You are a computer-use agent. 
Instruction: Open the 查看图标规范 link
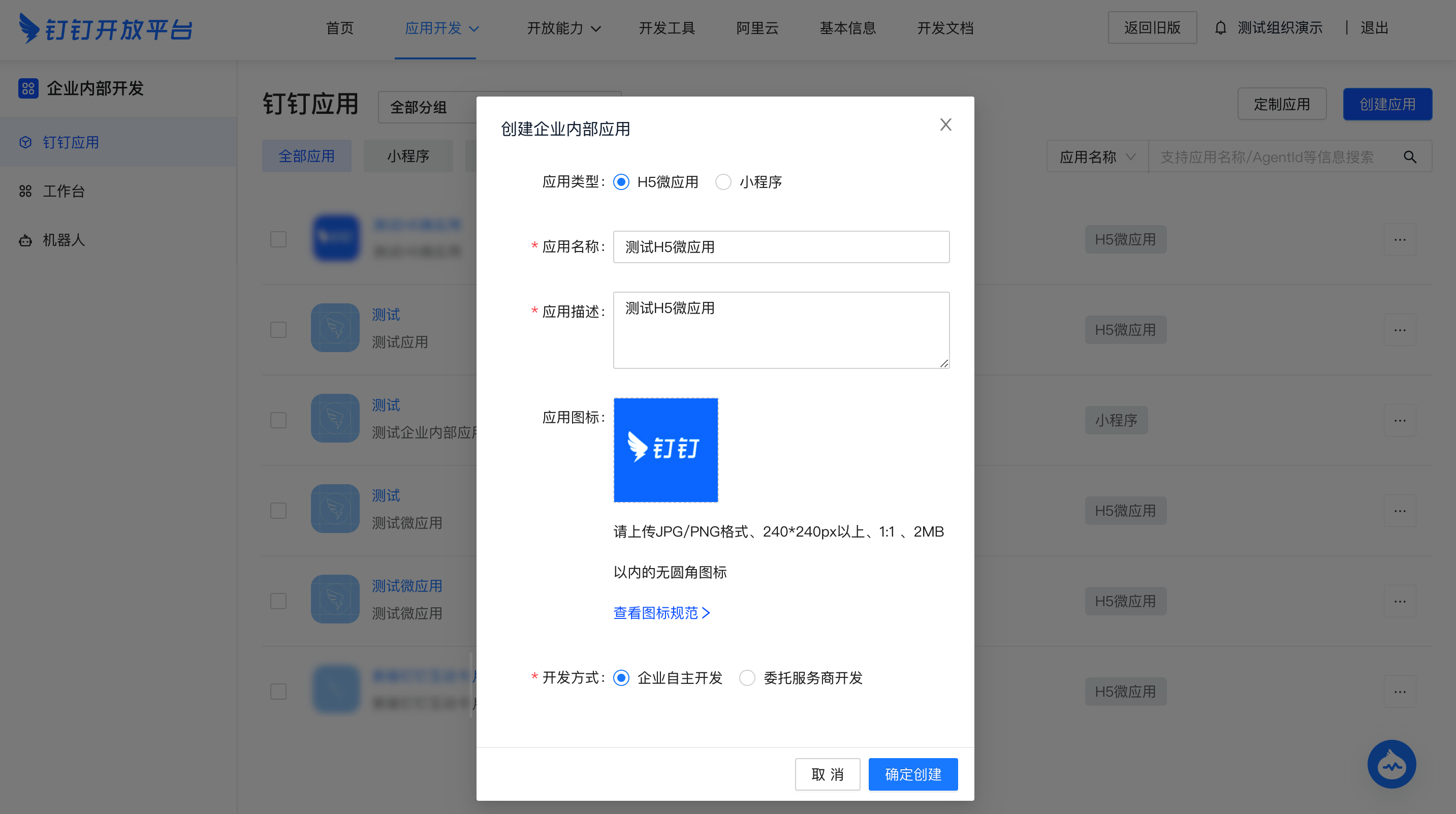(661, 613)
